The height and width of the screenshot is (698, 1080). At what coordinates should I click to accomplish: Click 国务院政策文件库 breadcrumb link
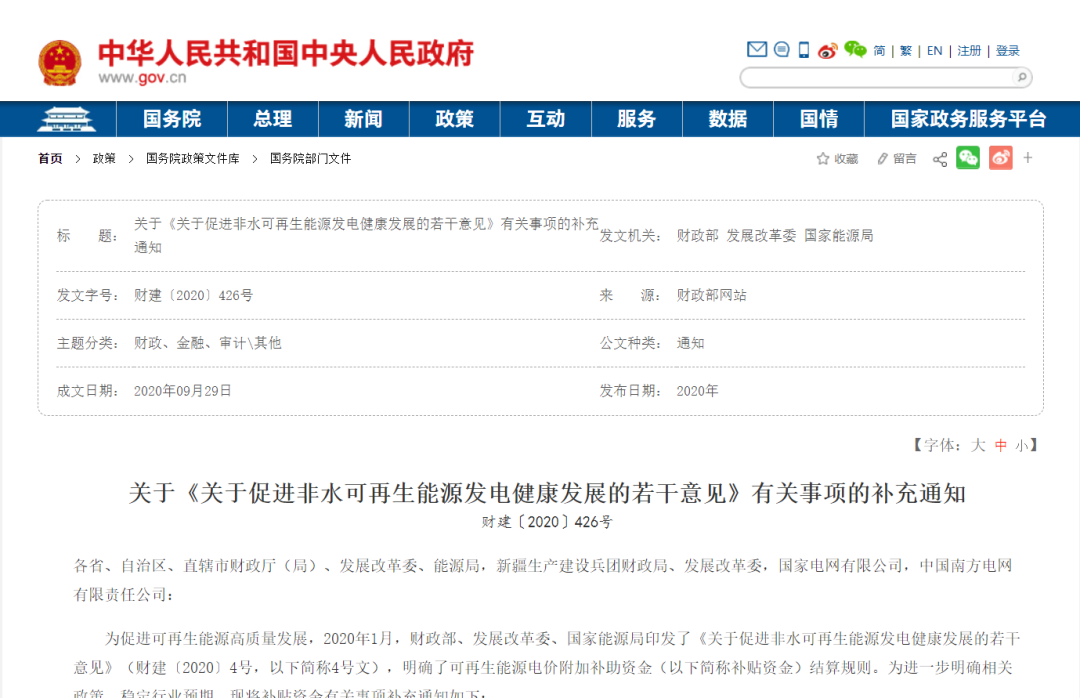click(x=193, y=159)
